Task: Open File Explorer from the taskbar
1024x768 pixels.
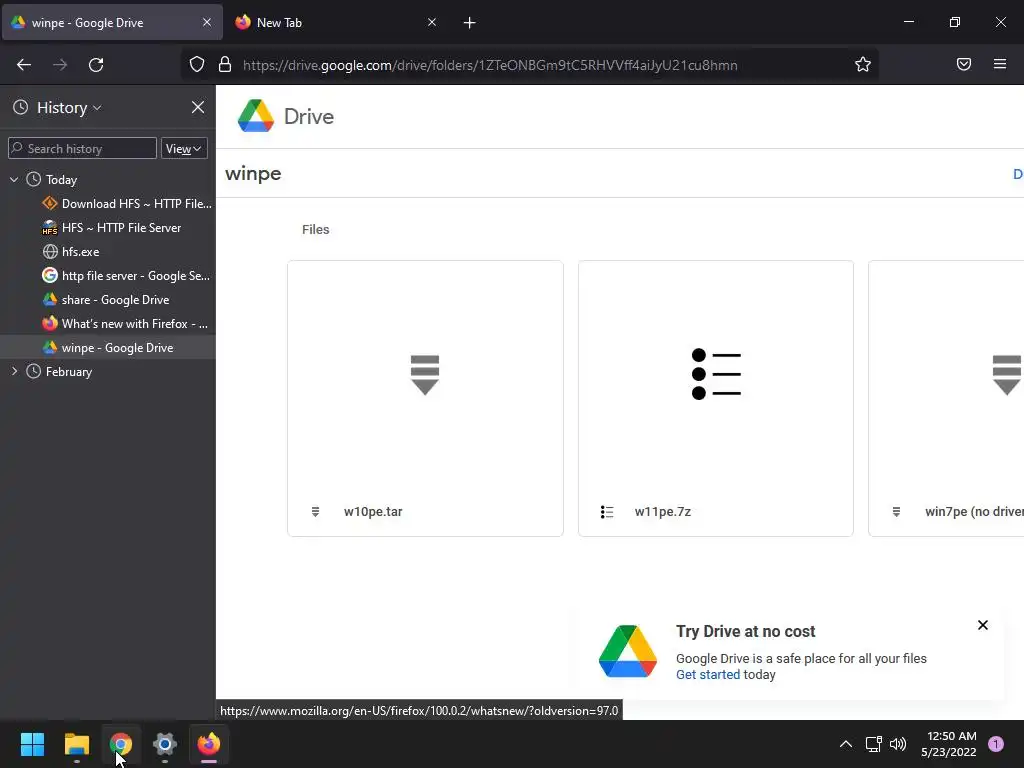Action: 76,744
